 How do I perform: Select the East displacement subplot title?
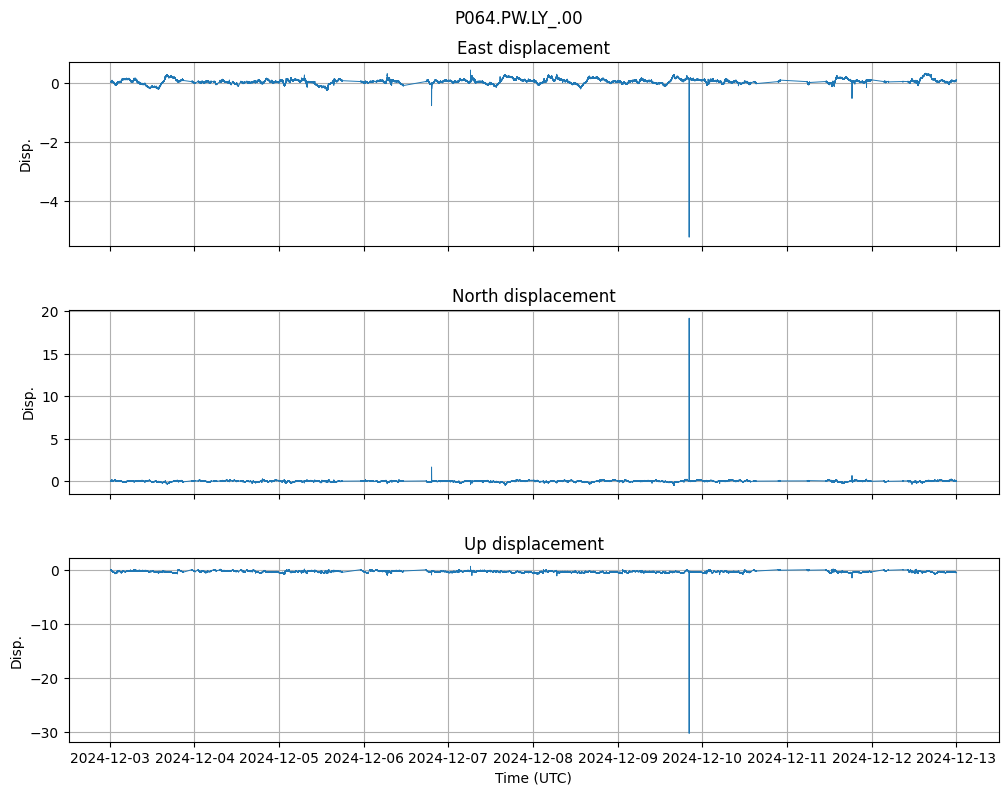click(x=533, y=48)
